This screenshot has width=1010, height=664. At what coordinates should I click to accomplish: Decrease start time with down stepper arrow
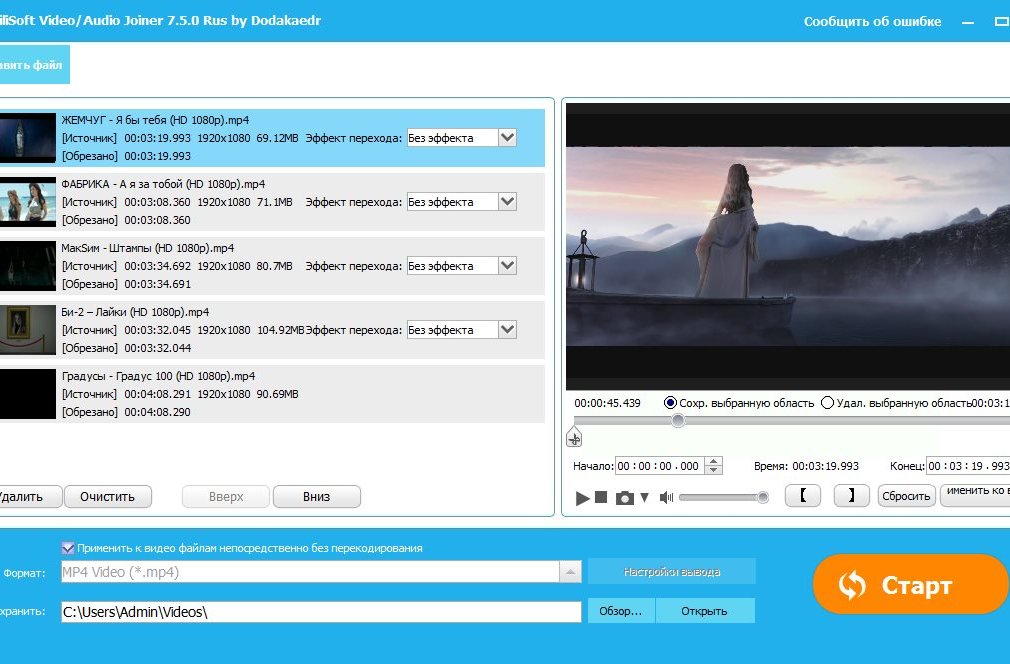pos(714,470)
